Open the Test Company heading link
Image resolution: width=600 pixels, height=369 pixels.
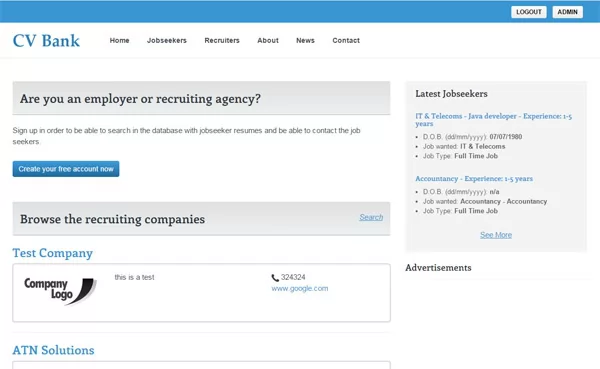pos(52,253)
